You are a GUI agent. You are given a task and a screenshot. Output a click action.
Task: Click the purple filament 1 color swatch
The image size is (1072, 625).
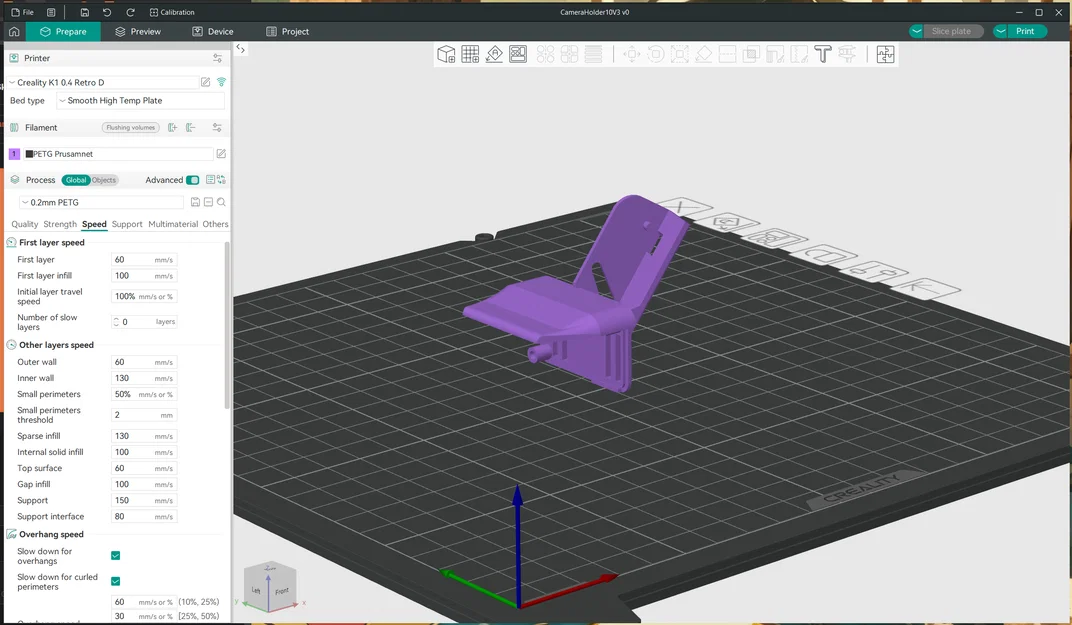coord(14,154)
